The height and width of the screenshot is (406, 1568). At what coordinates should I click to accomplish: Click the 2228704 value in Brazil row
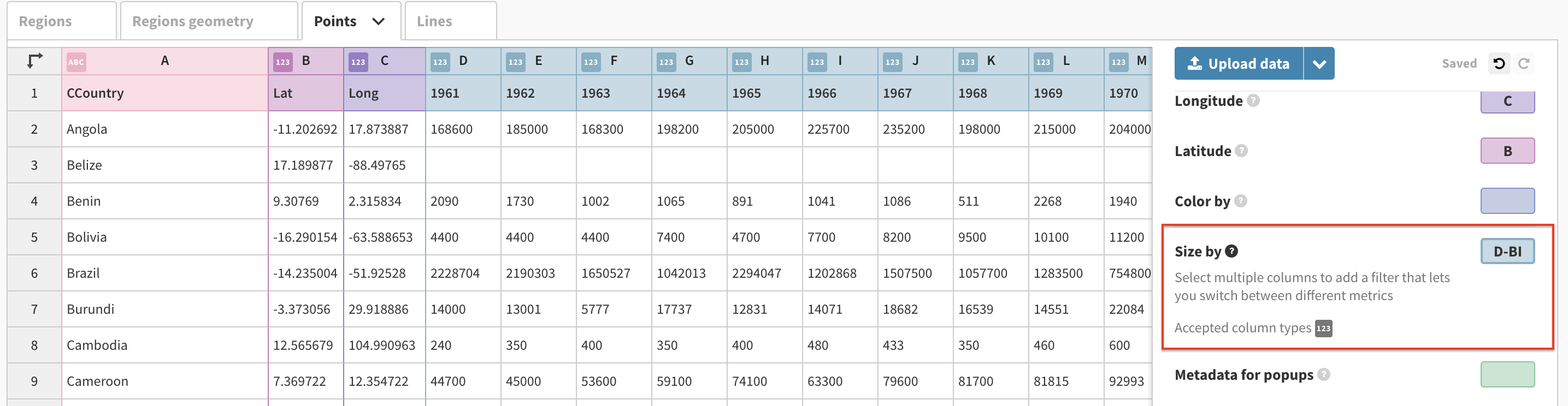pyautogui.click(x=463, y=273)
